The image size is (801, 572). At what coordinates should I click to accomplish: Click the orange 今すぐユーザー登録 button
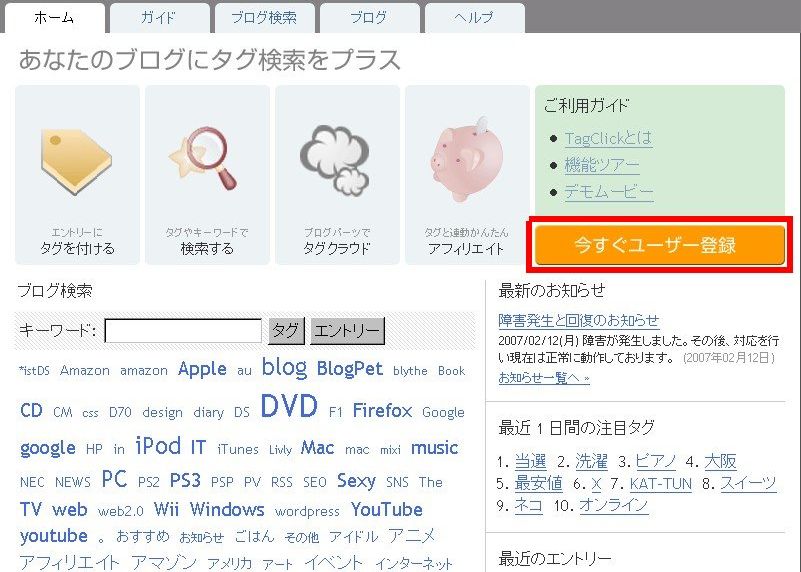(x=659, y=245)
